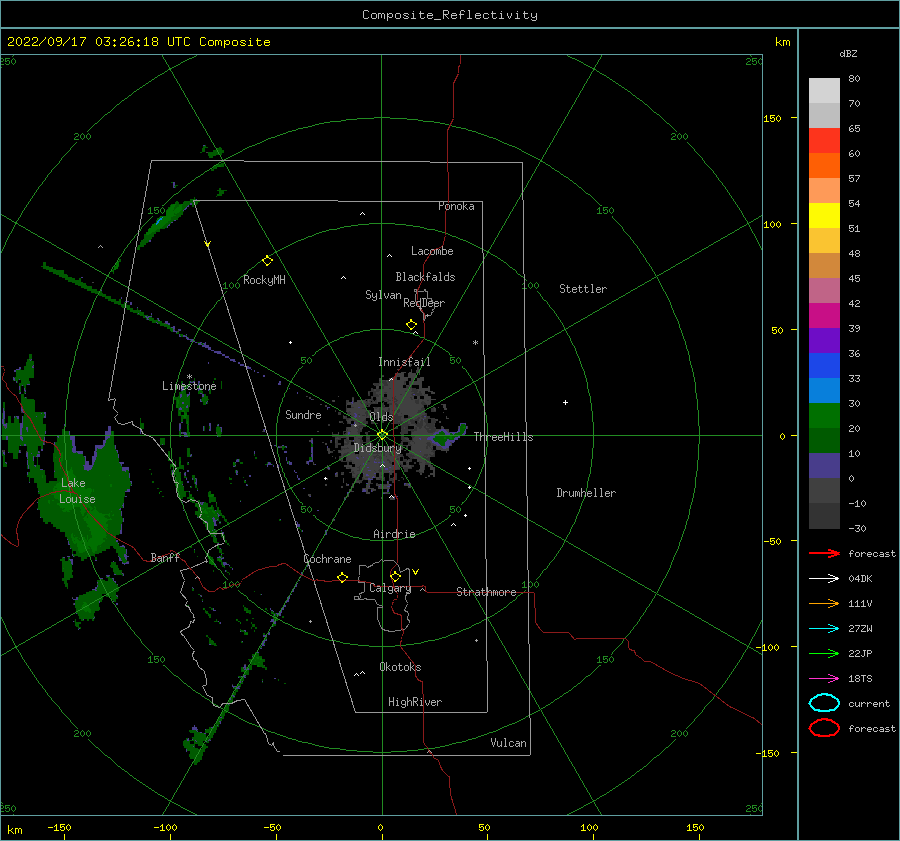
Task: Click the large green echo over Lake Louise
Action: coord(86,494)
